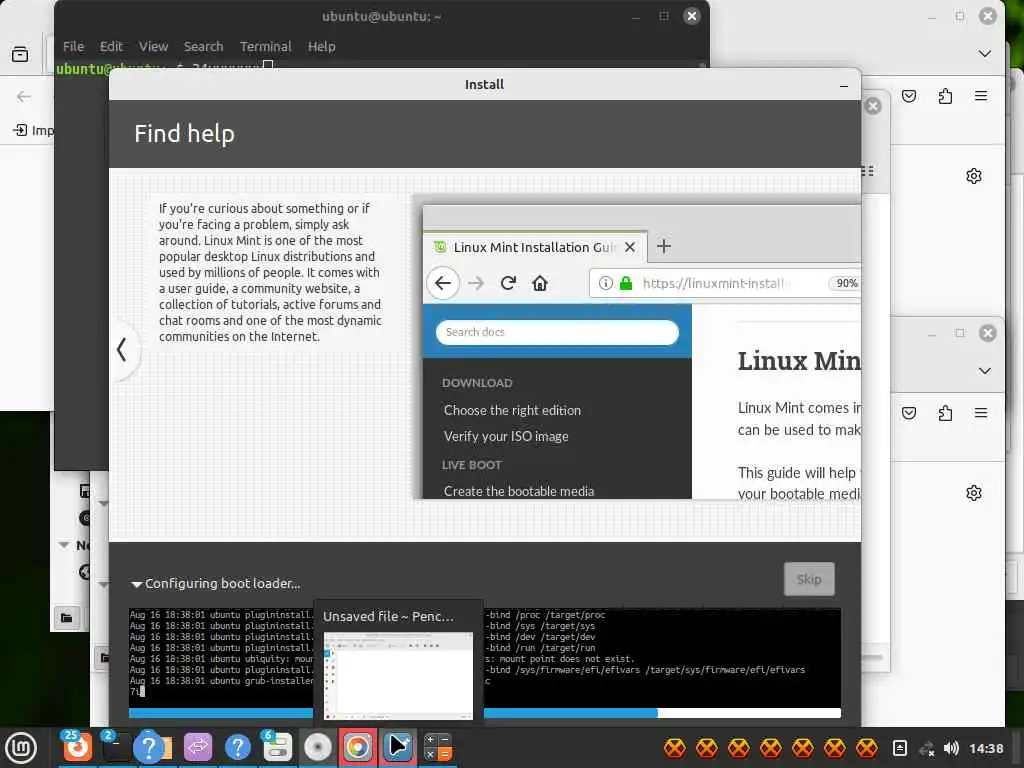This screenshot has height=768, width=1024.
Task: Open the hamburger menu in upper Firefox window
Action: 981,96
